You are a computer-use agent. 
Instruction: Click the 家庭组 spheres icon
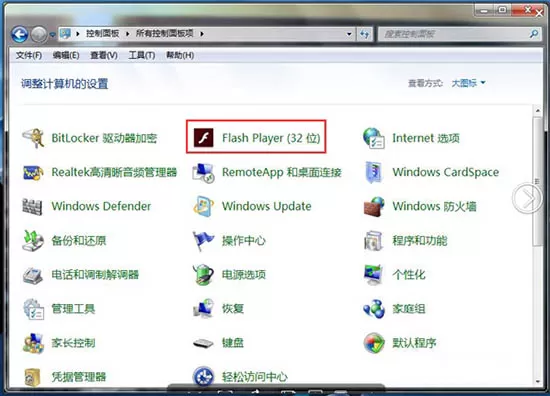(x=374, y=309)
